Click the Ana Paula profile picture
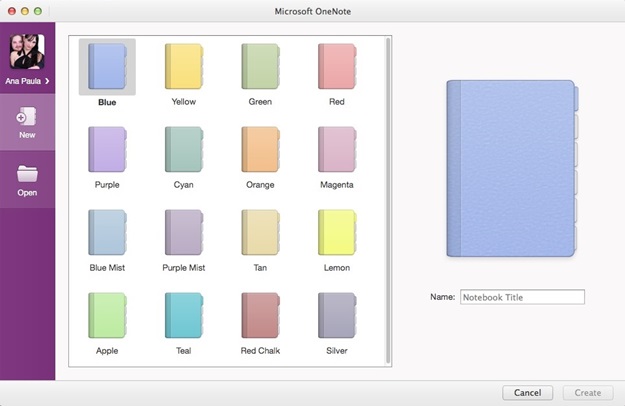The image size is (625, 406). 27,51
